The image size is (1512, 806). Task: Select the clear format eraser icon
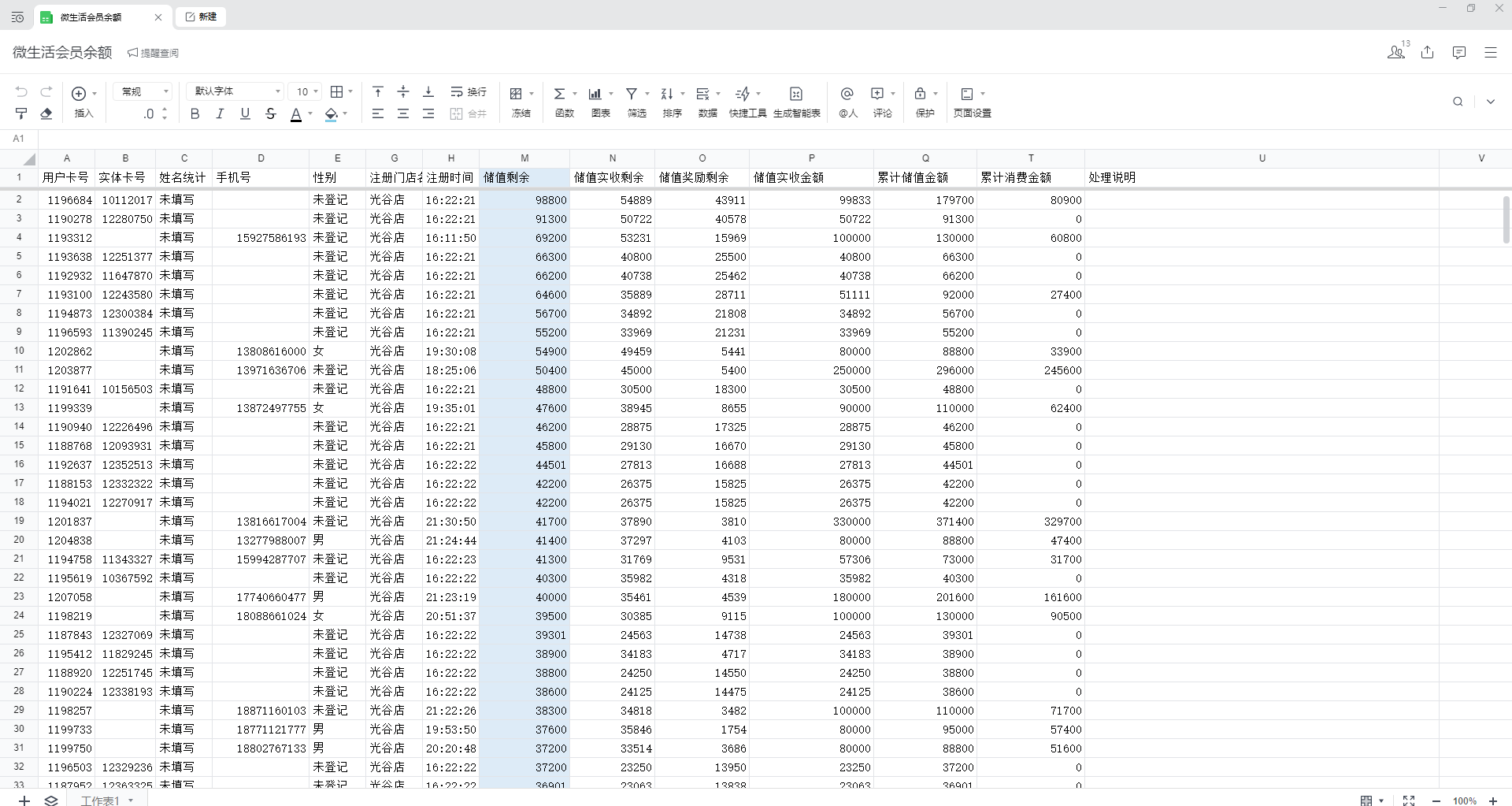tap(46, 113)
